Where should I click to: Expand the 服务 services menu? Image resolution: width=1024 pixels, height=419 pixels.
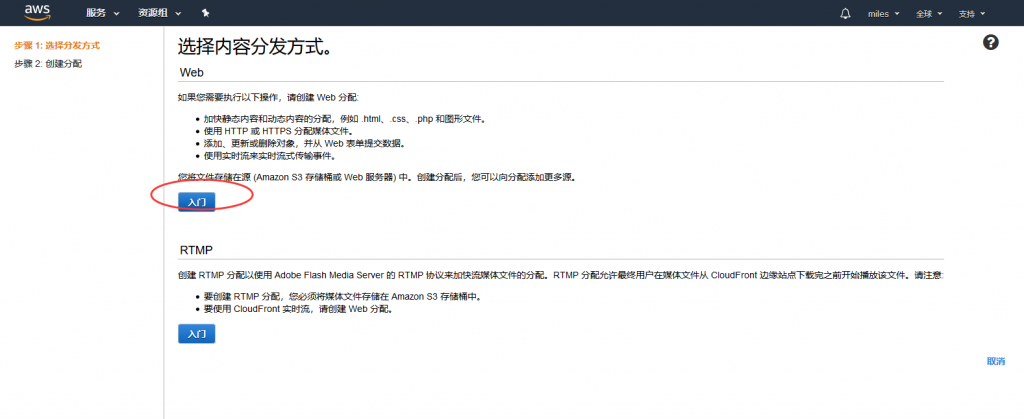(103, 13)
